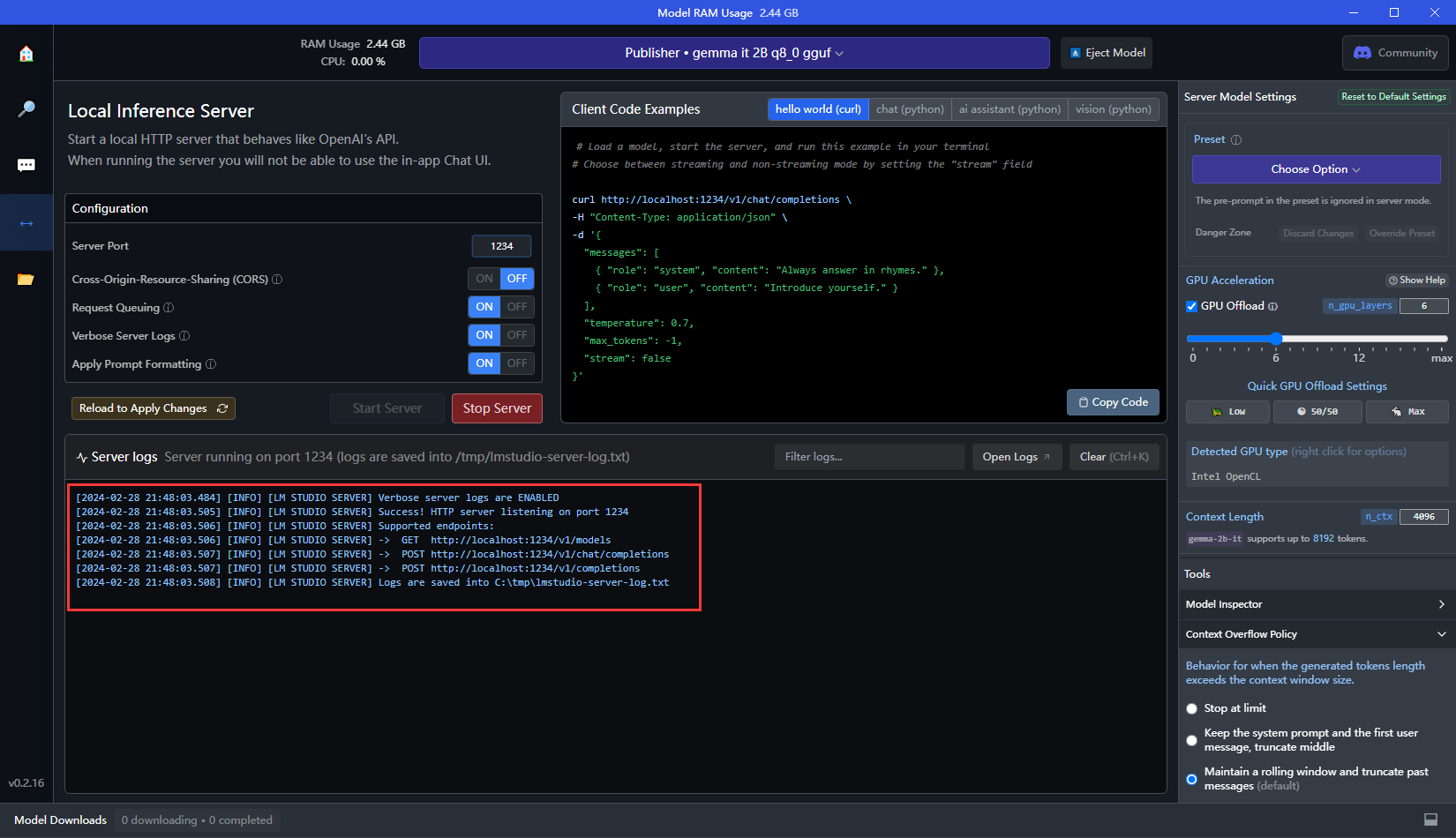This screenshot has height=838, width=1456.
Task: Toggle the bottom-right panel layout icon
Action: point(1431,819)
